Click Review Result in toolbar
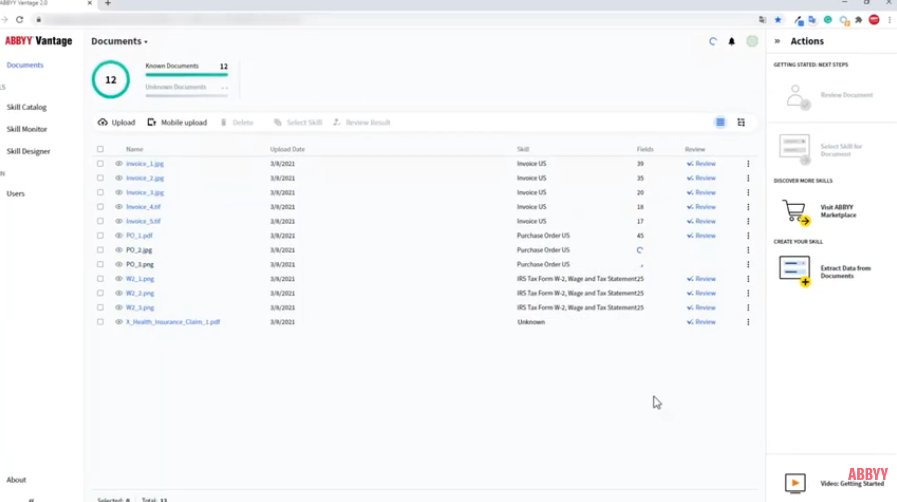897x502 pixels. (362, 122)
